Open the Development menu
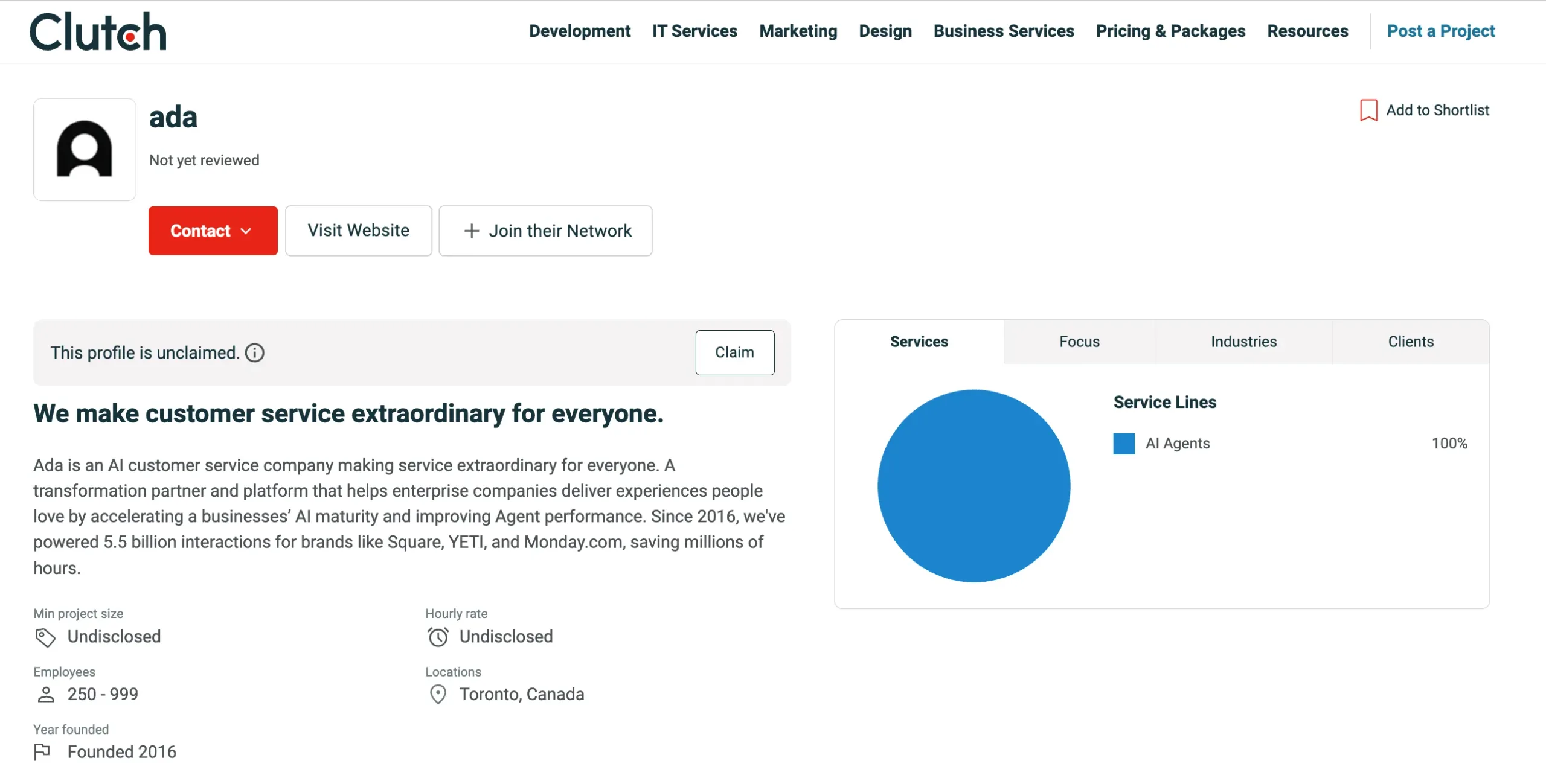 point(579,31)
